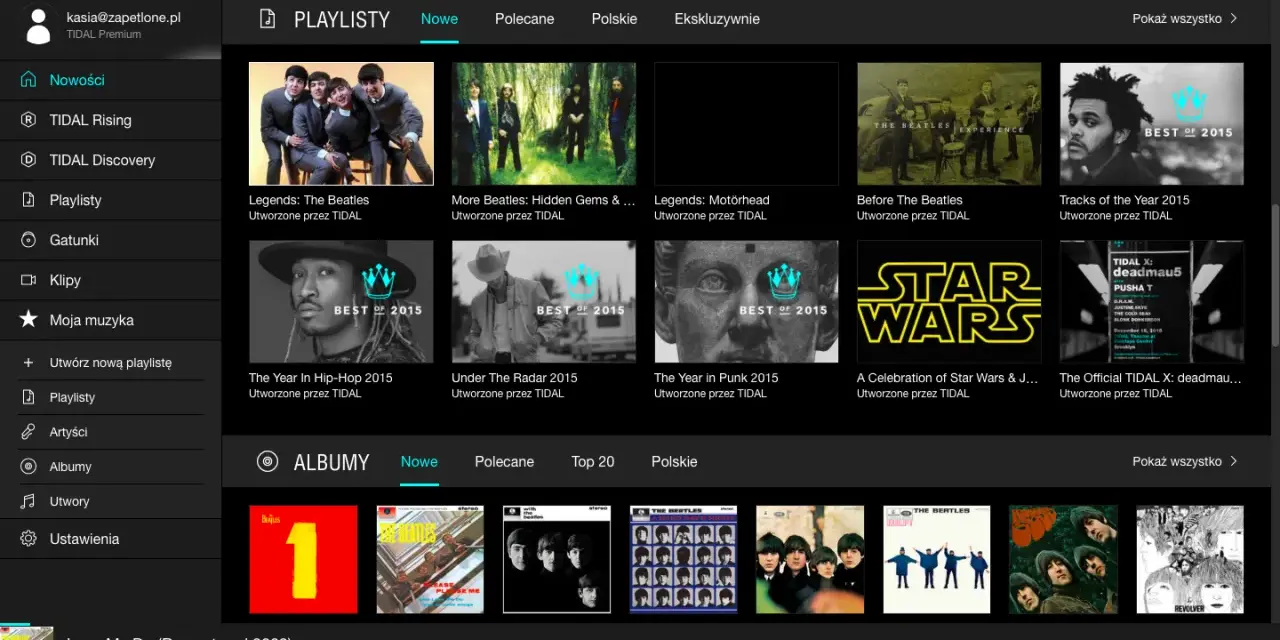Click the Gatunki genres icon

pos(29,240)
